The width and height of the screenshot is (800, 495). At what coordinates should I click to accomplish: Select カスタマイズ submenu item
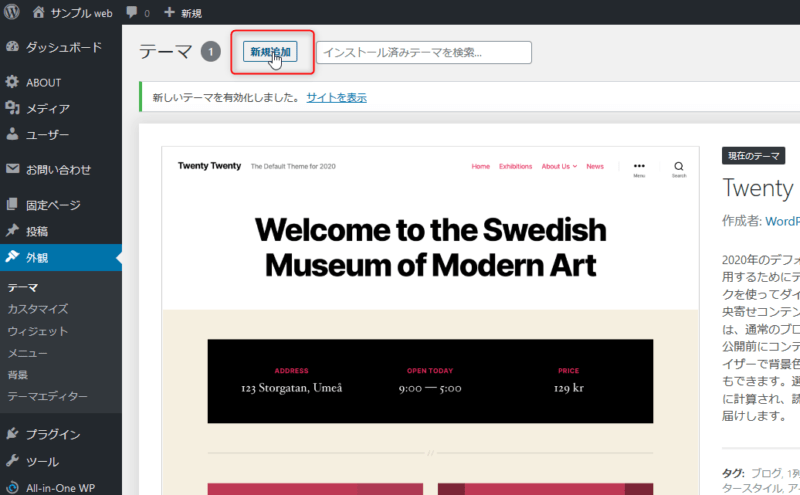point(38,309)
